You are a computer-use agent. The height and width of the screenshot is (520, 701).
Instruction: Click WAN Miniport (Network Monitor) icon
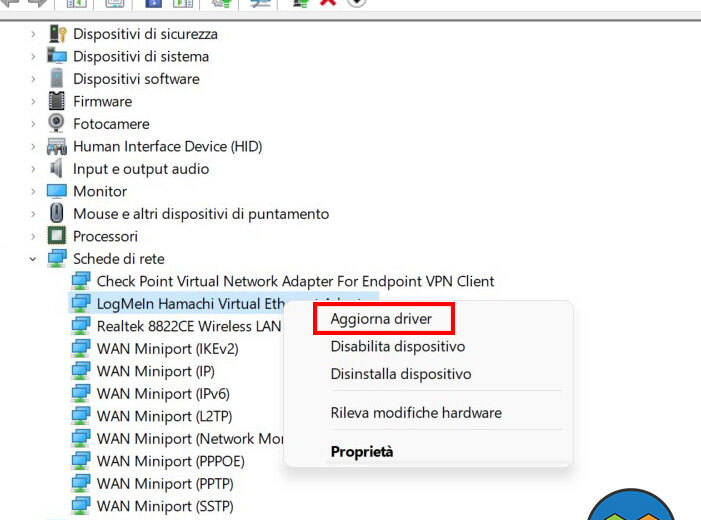81,439
